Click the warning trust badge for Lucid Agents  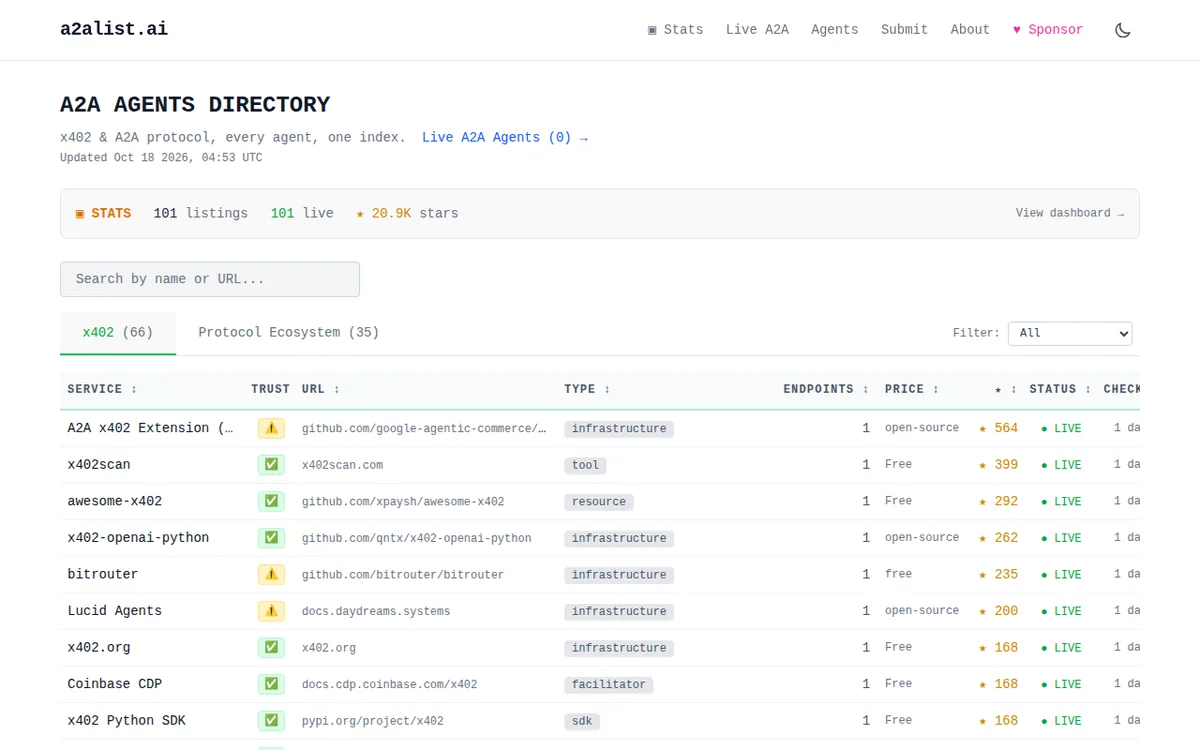271,611
